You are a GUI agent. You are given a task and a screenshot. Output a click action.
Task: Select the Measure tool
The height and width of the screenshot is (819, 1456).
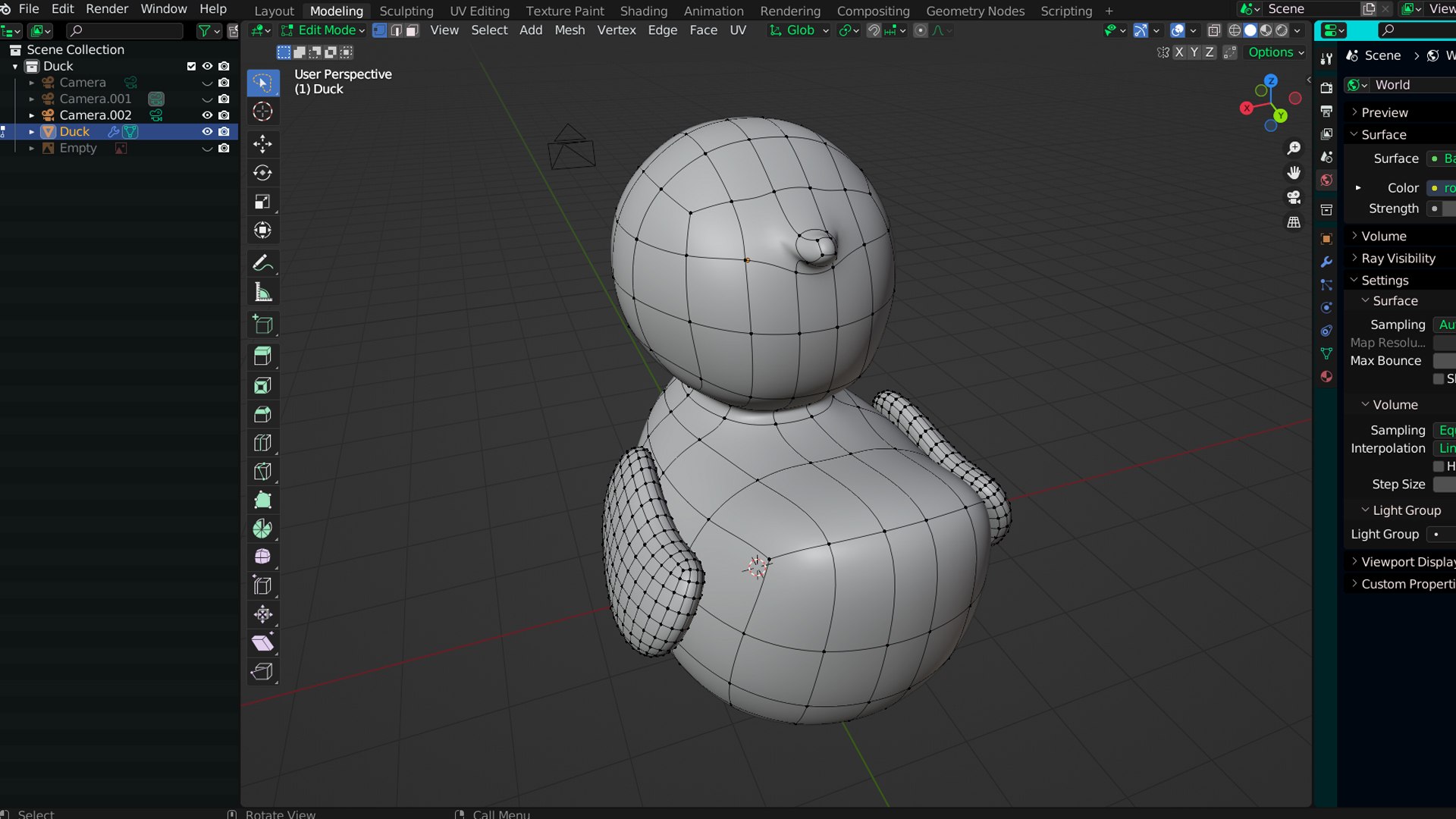[262, 292]
